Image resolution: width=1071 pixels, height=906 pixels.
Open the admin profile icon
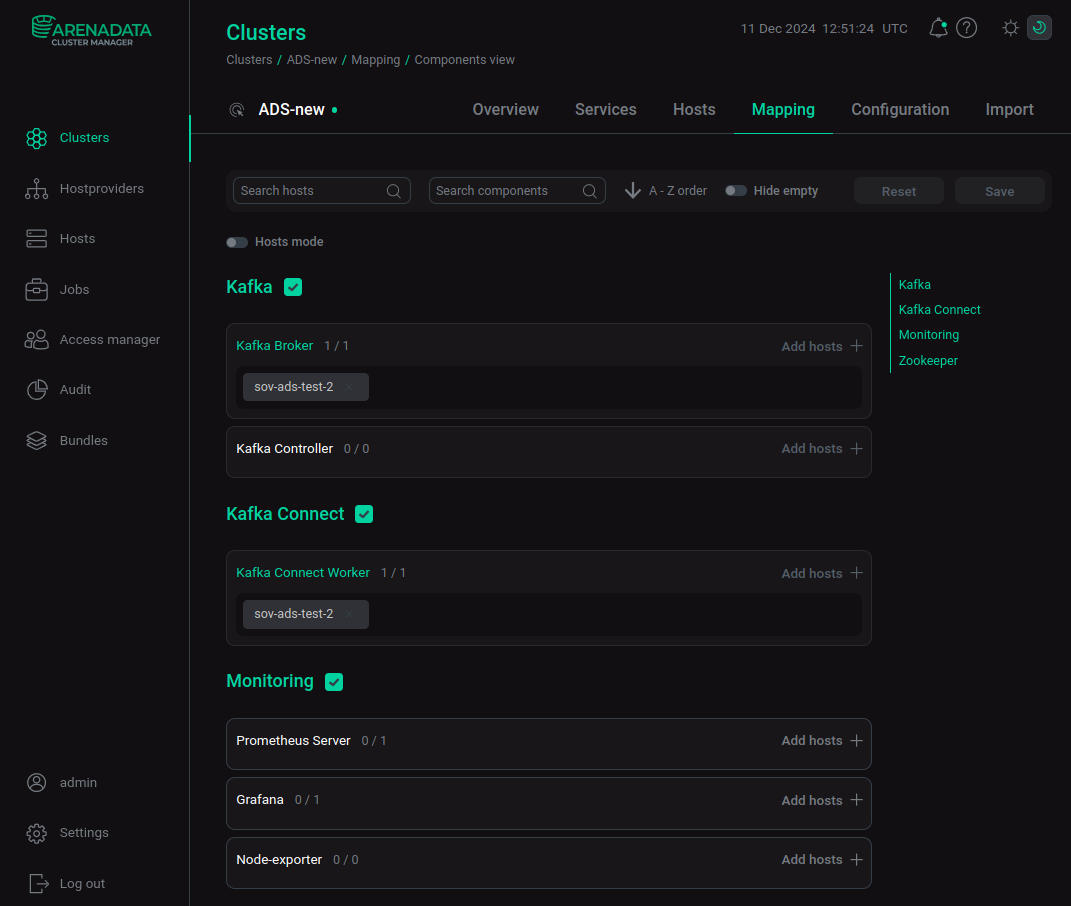coord(36,782)
